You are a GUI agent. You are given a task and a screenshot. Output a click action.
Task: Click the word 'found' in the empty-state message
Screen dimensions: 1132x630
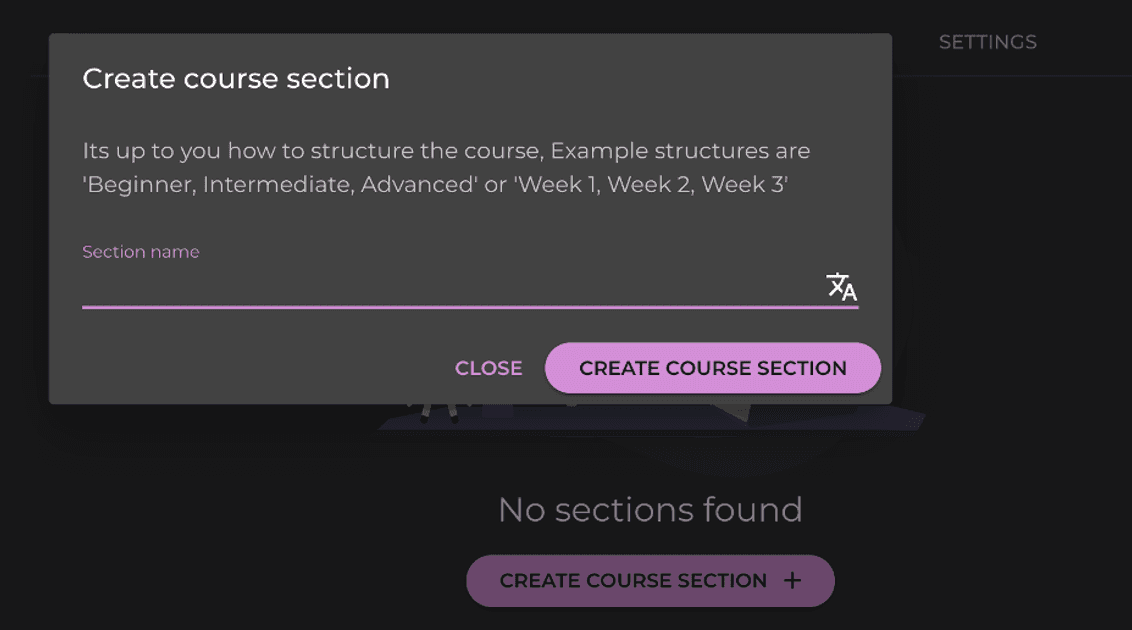point(752,509)
